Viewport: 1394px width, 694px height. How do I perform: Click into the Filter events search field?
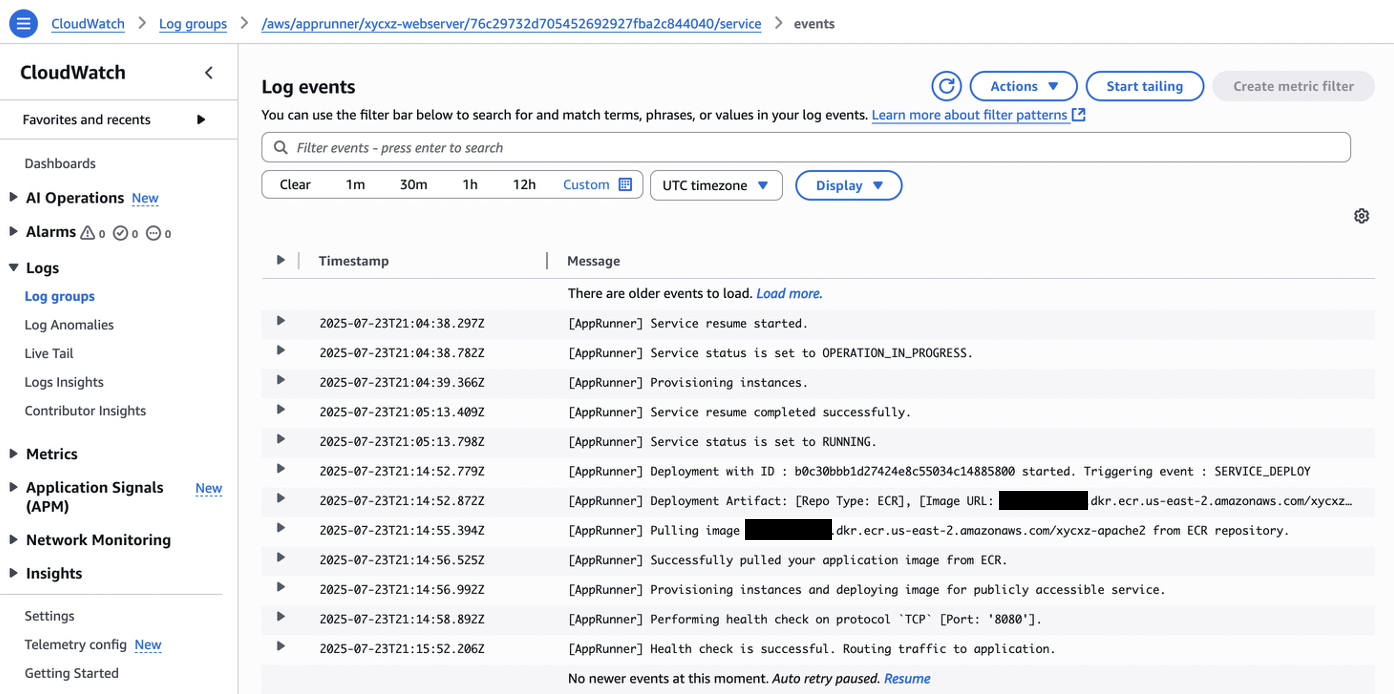[x=805, y=147]
